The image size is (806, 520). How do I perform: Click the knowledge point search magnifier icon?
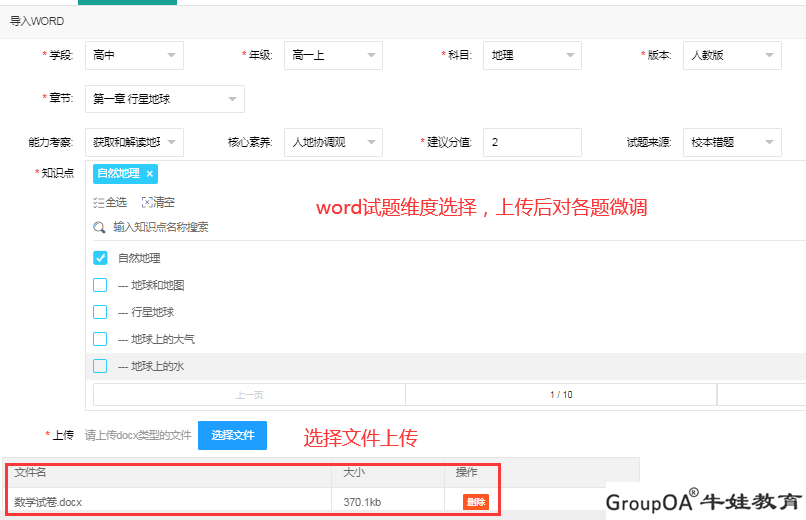coord(100,227)
